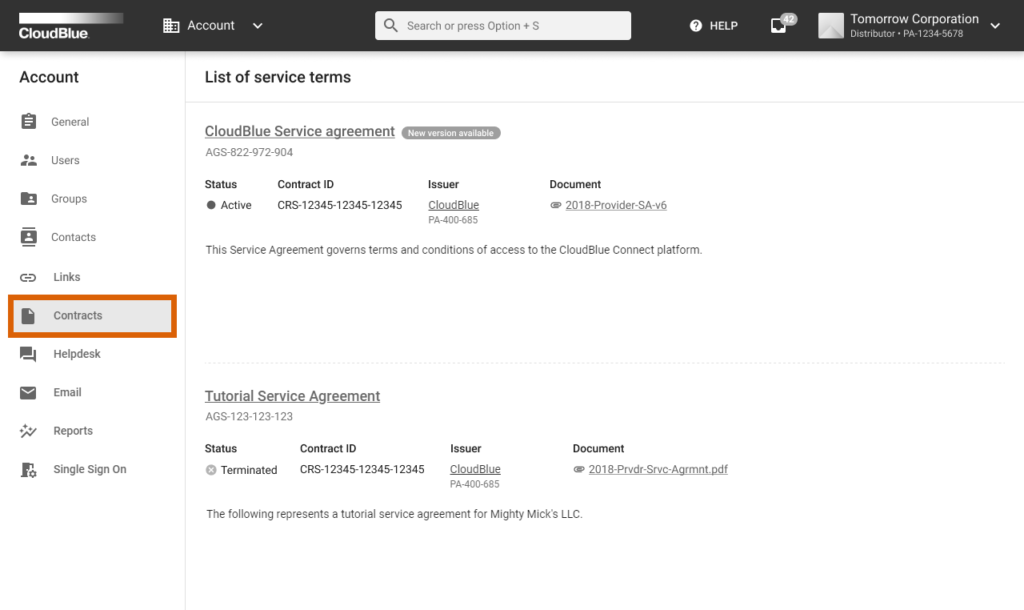Switch to the Contracts tab
The image size is (1024, 610).
coord(76,315)
